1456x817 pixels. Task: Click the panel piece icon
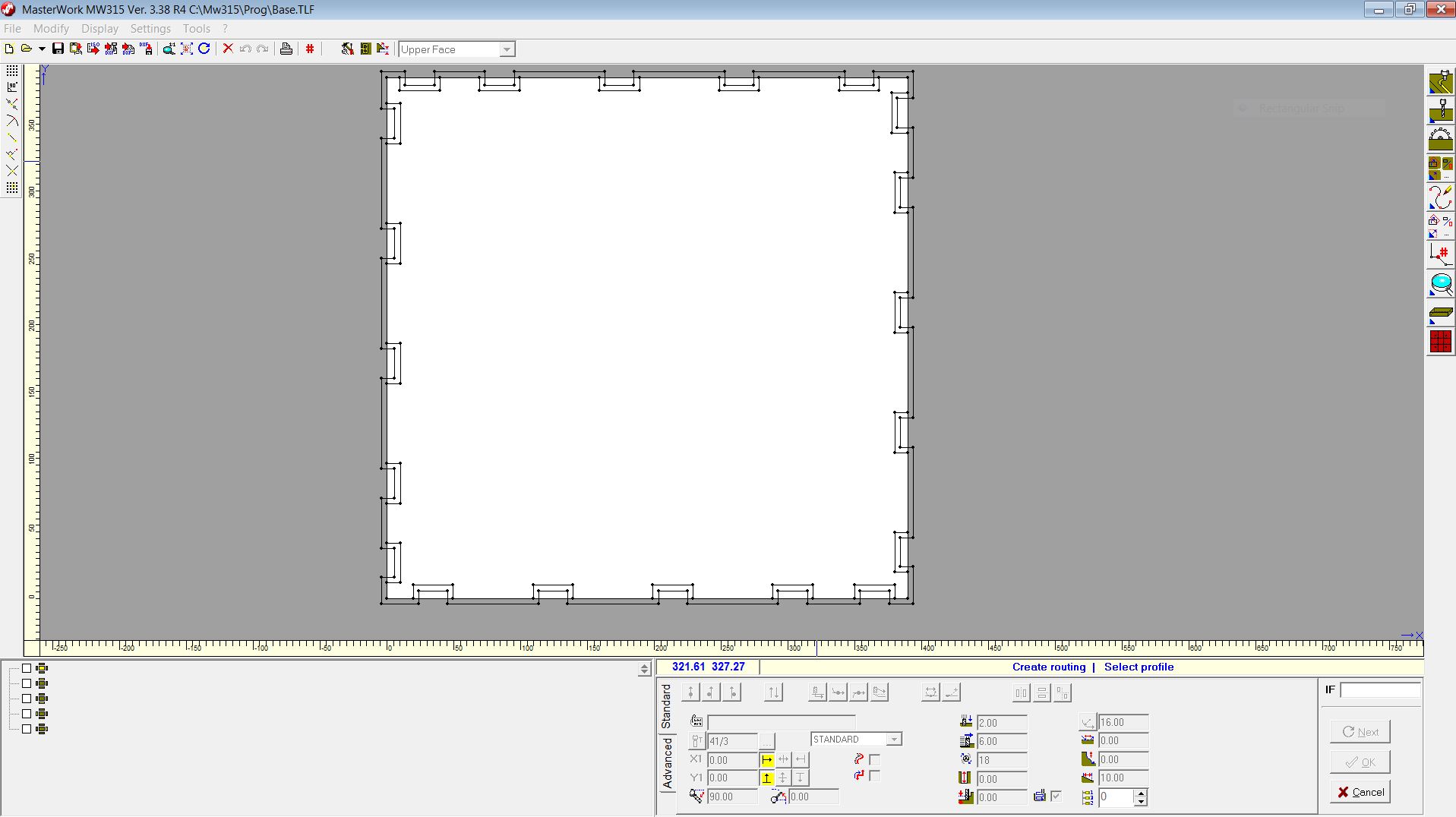pos(1441,314)
